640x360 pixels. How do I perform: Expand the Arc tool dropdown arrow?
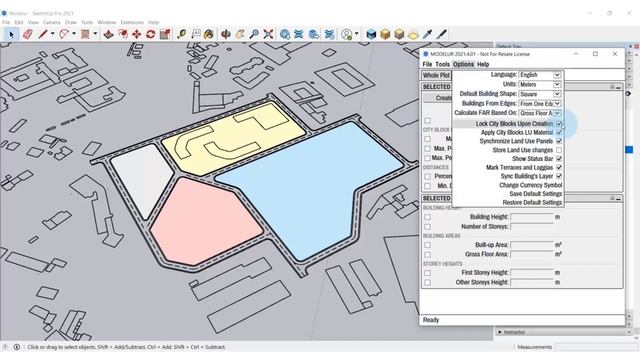[74, 34]
